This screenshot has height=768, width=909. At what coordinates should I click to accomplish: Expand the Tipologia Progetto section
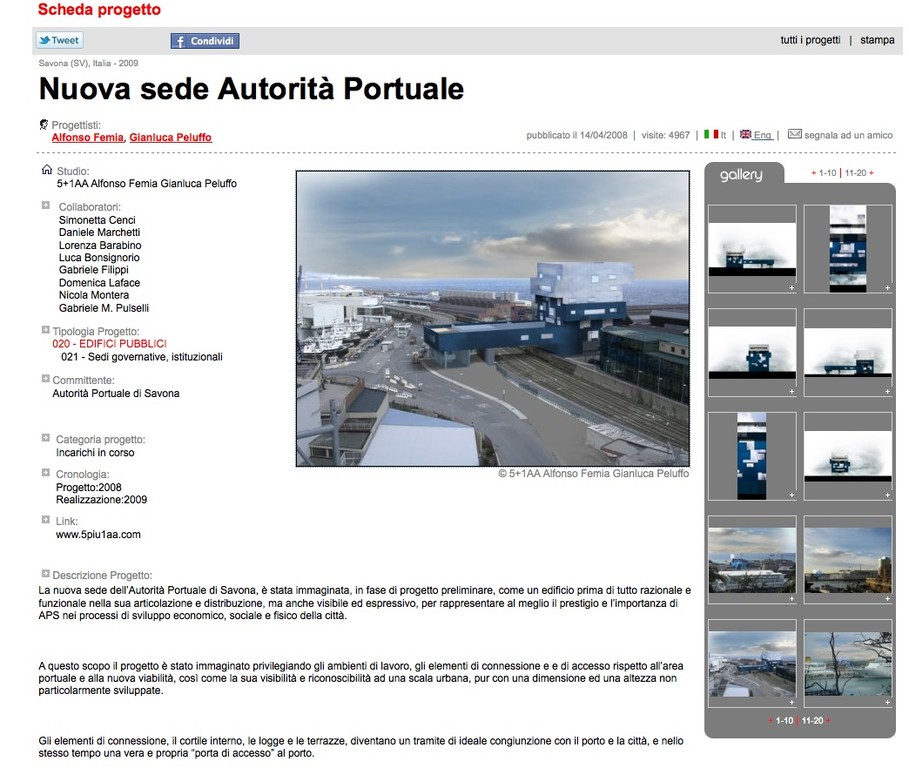point(46,330)
